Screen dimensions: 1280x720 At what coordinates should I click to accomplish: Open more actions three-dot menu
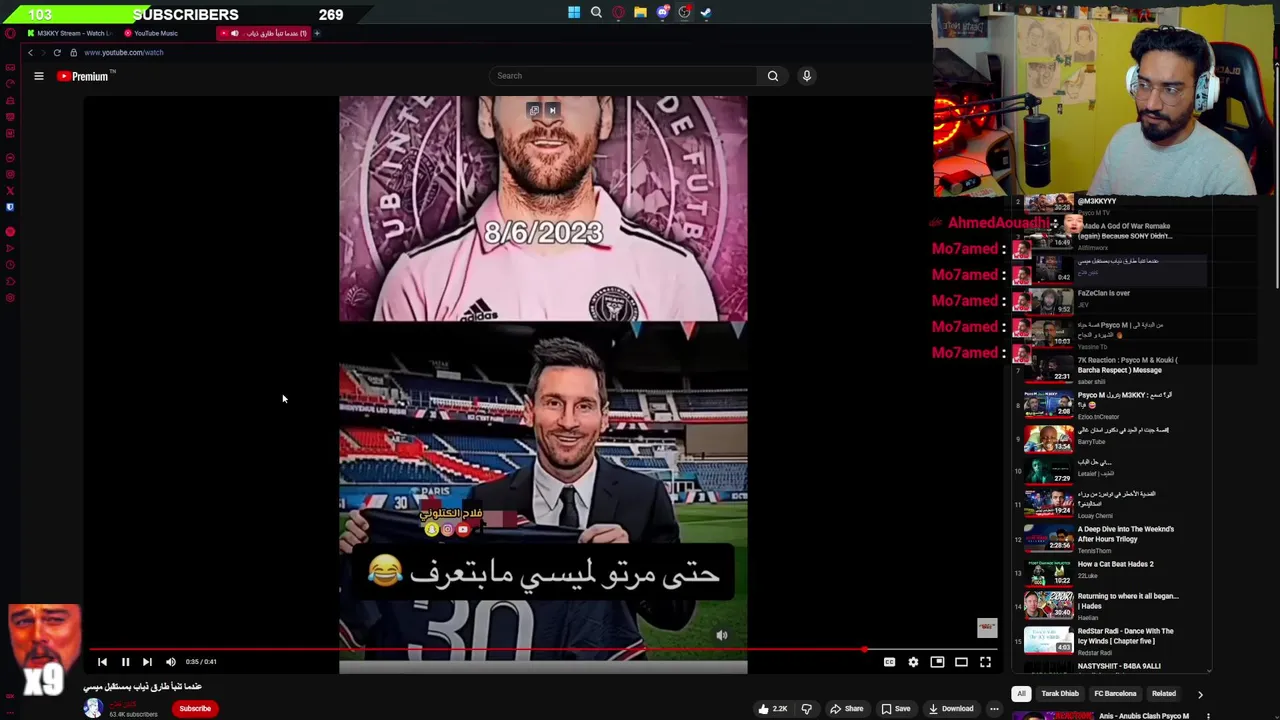tap(994, 709)
